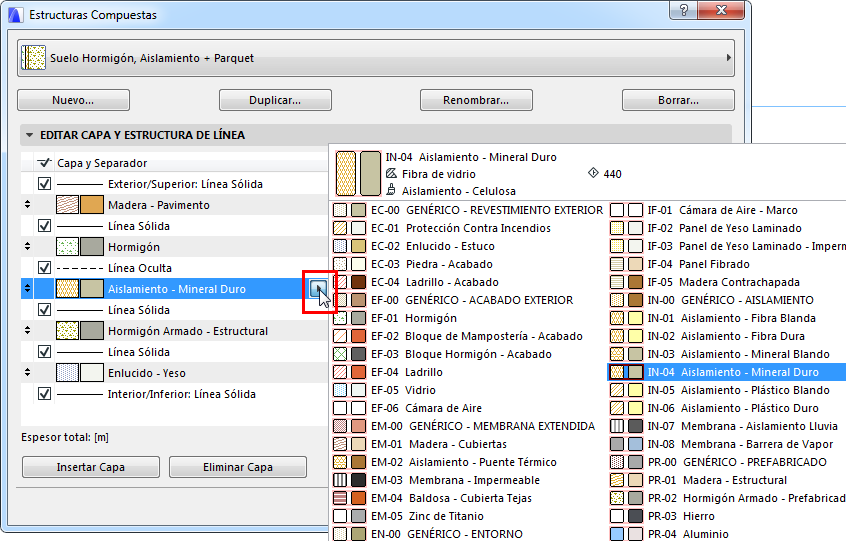Screen dimensions: 846x541
Task: Click reorder arrows of Enlucido - Yeso layer
Action: (x=28, y=373)
